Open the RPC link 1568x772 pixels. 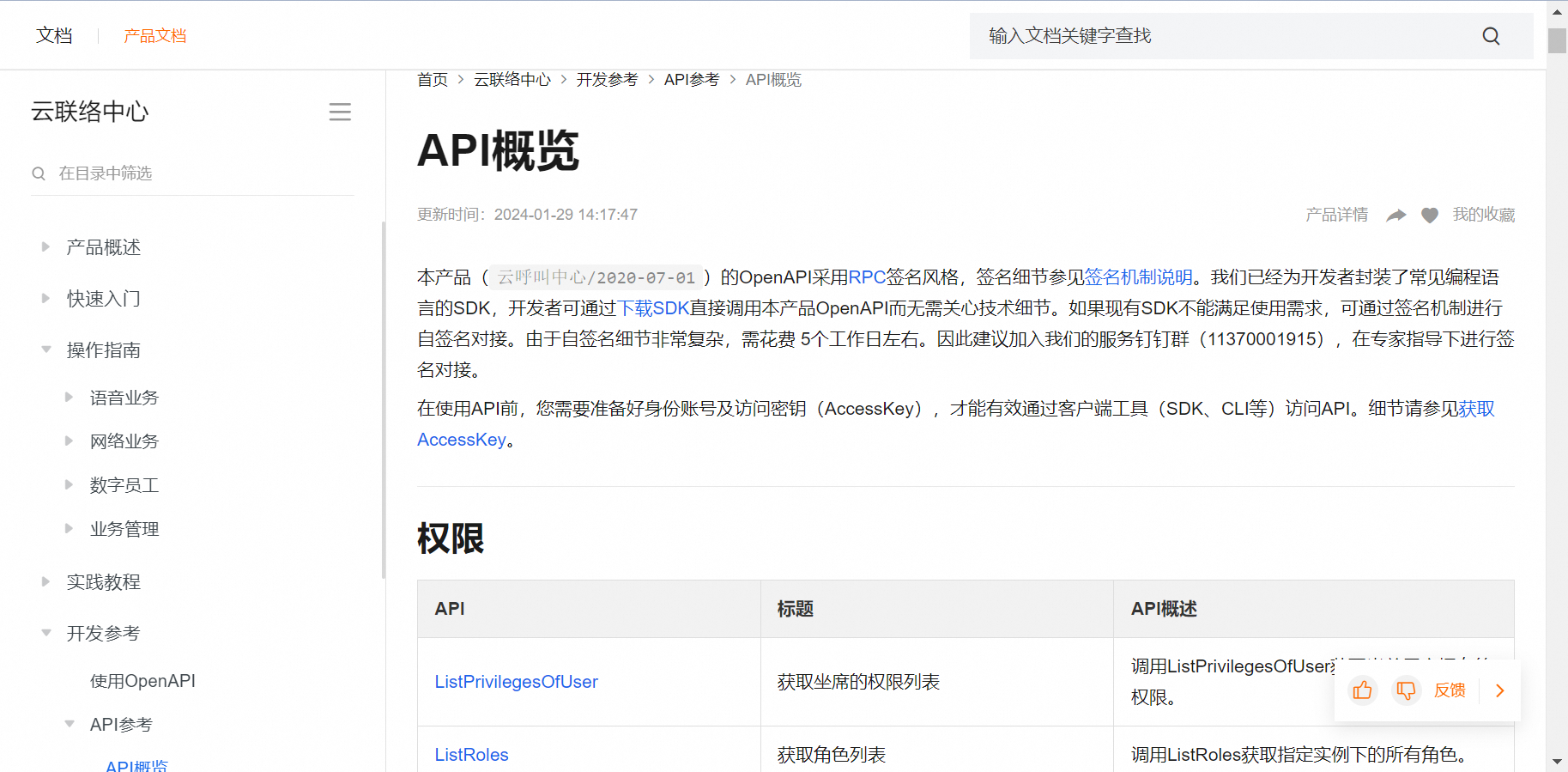867,277
